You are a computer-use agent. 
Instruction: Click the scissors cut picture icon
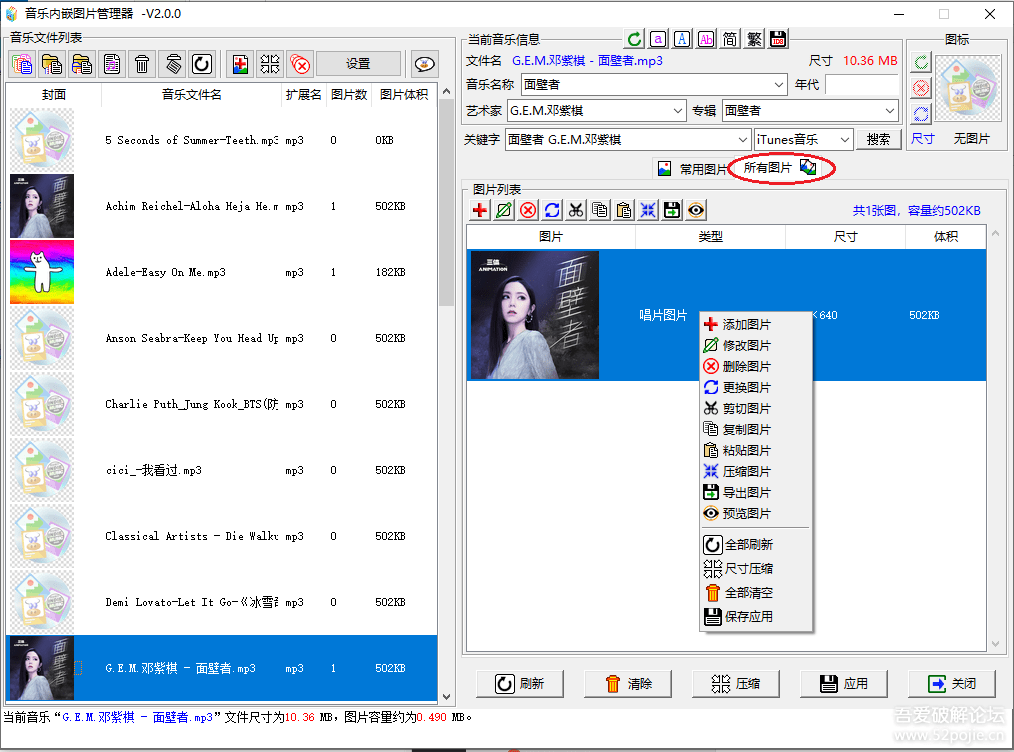[x=576, y=210]
